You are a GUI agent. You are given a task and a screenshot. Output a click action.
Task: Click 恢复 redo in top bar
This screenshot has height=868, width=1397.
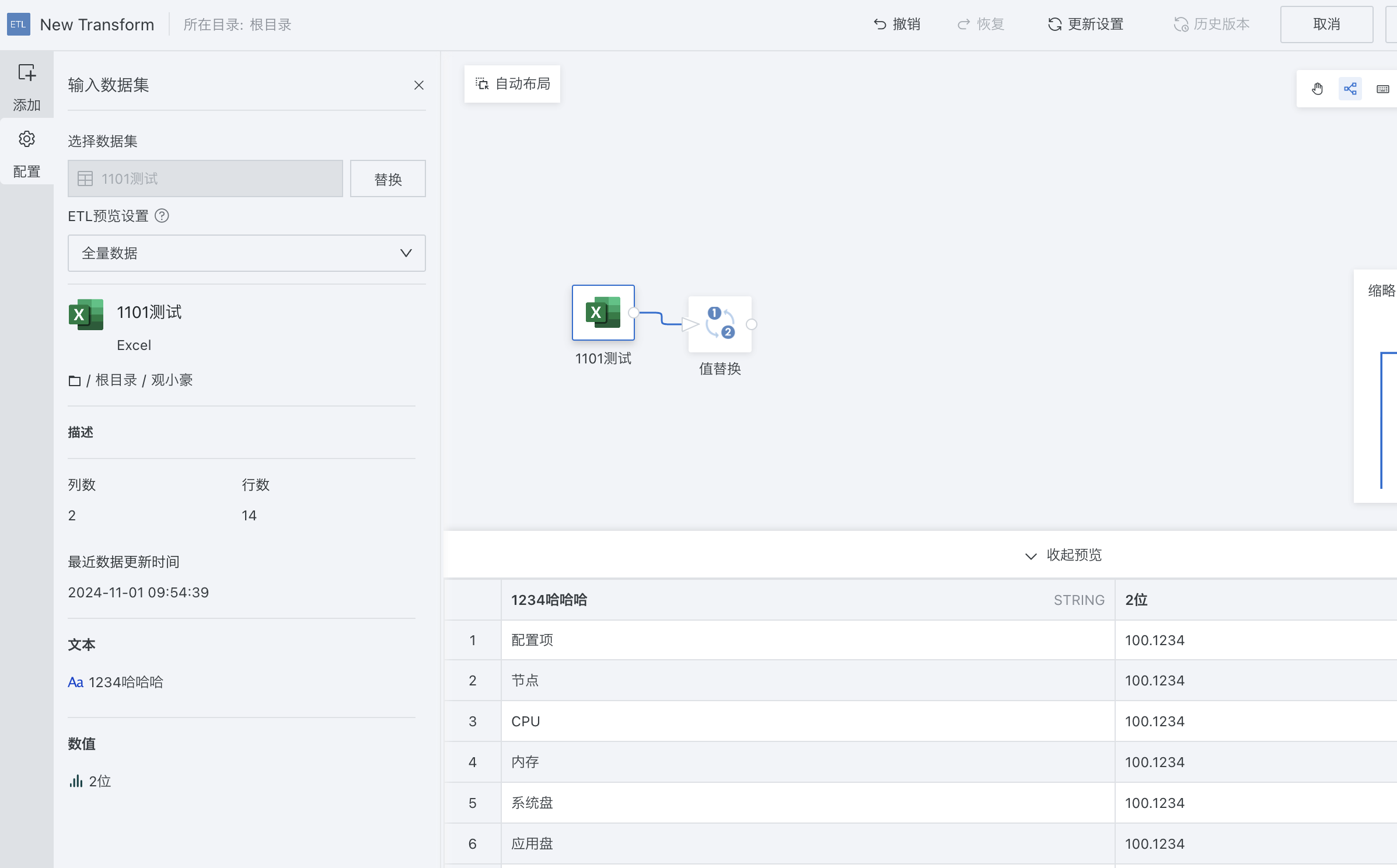[x=981, y=24]
